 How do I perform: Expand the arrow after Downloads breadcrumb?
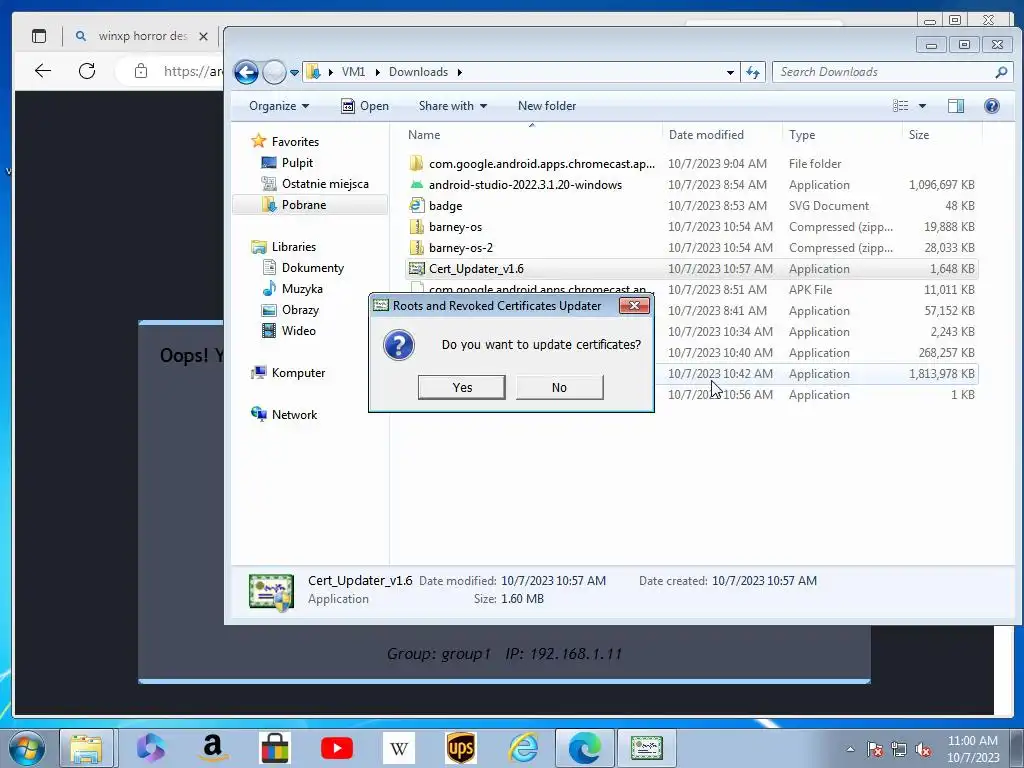tap(460, 72)
